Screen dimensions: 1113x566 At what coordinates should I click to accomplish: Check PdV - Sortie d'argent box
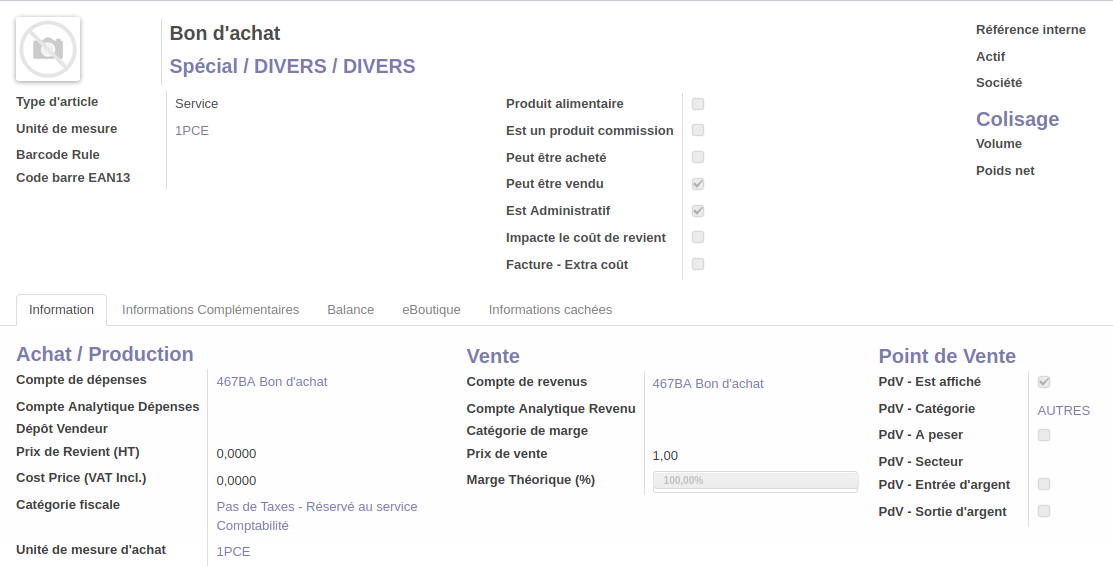pos(1044,511)
